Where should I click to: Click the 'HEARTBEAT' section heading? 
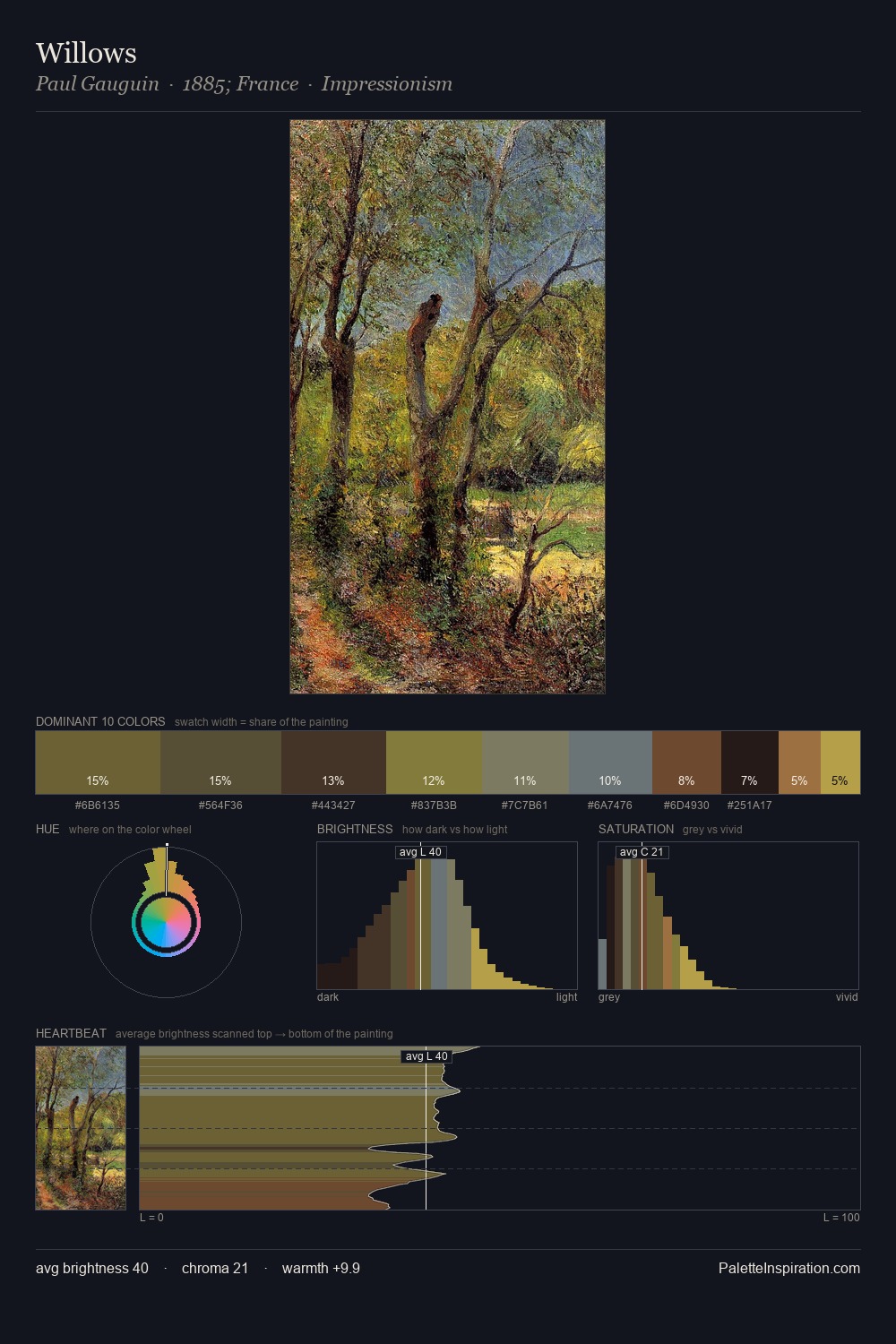coord(71,1033)
